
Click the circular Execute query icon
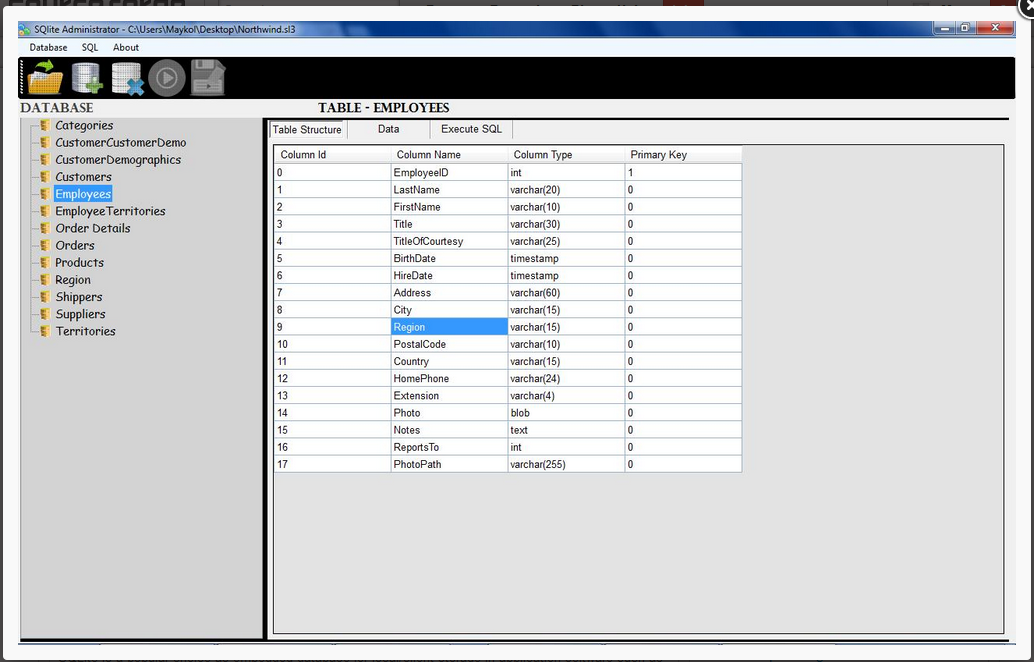[166, 76]
